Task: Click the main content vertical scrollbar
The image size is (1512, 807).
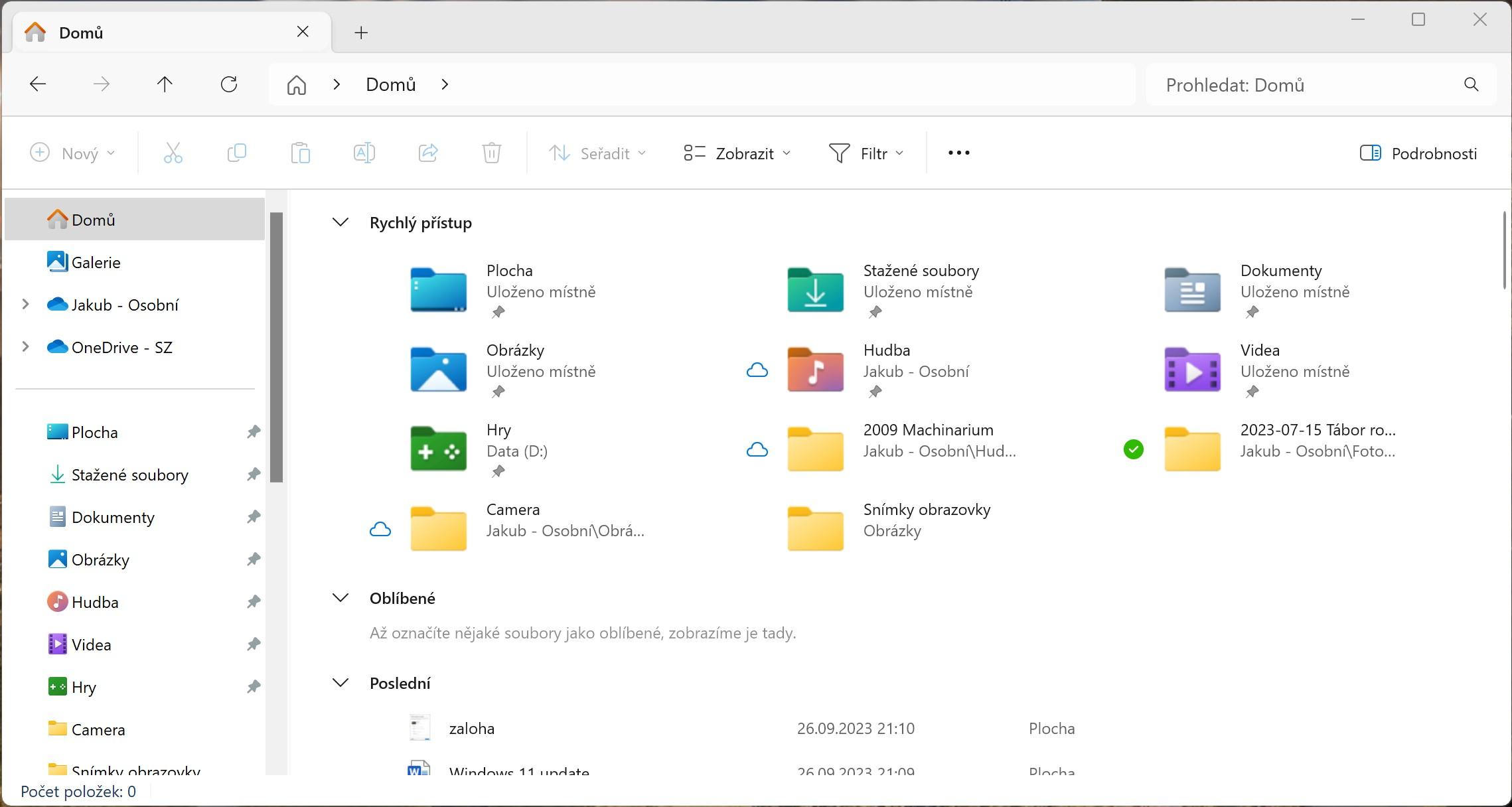Action: tap(1505, 250)
